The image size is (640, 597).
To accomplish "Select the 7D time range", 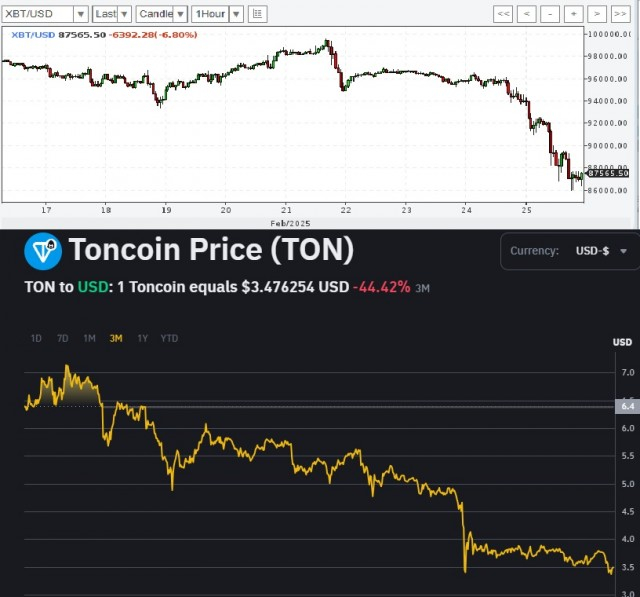I will [x=63, y=338].
